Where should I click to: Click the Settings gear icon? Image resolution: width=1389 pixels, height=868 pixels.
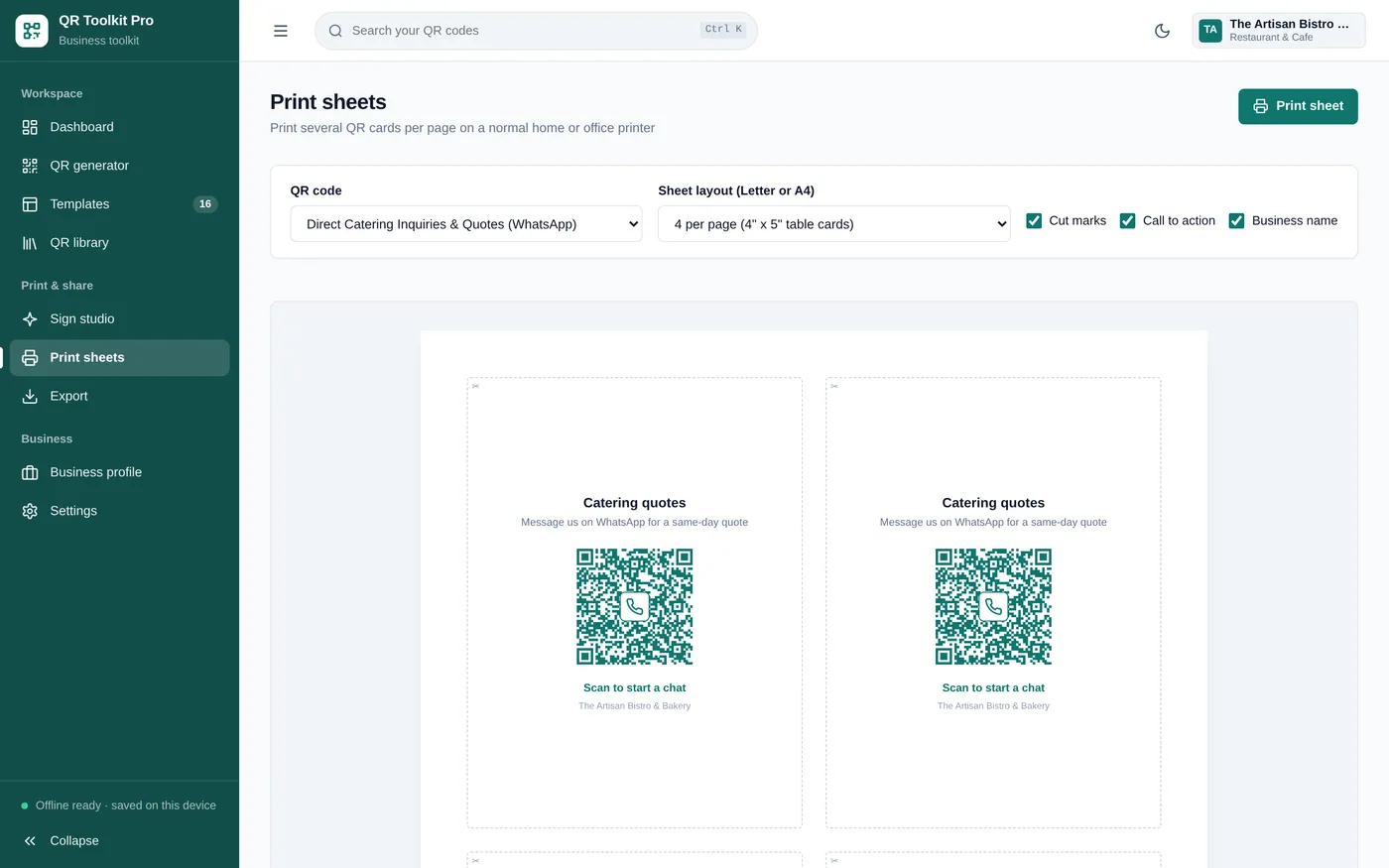30,512
